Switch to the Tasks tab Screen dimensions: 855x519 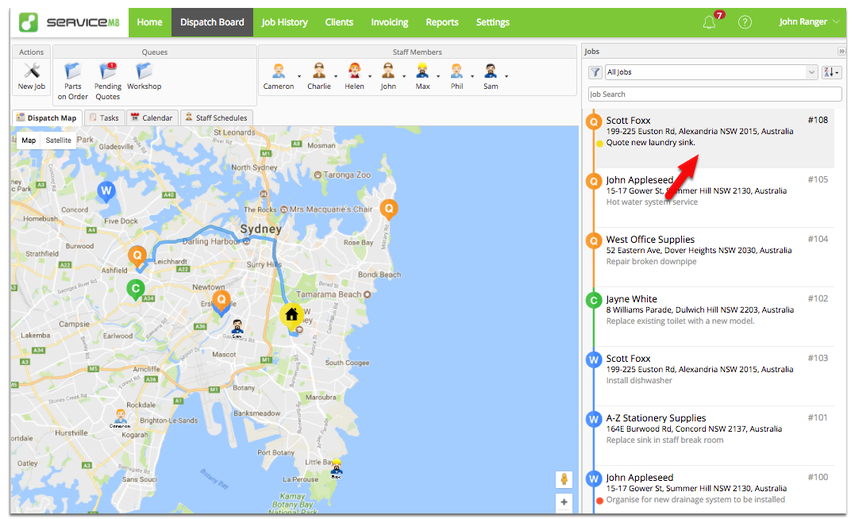pos(104,118)
